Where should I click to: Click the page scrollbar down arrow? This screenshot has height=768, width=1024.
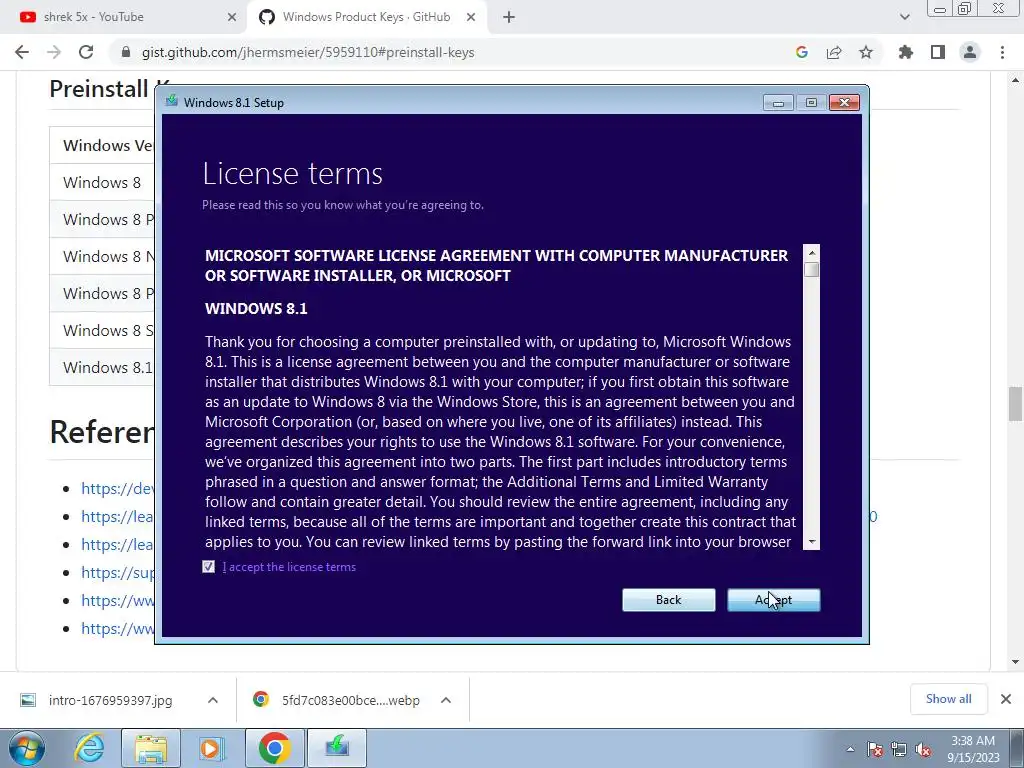coord(1015,662)
